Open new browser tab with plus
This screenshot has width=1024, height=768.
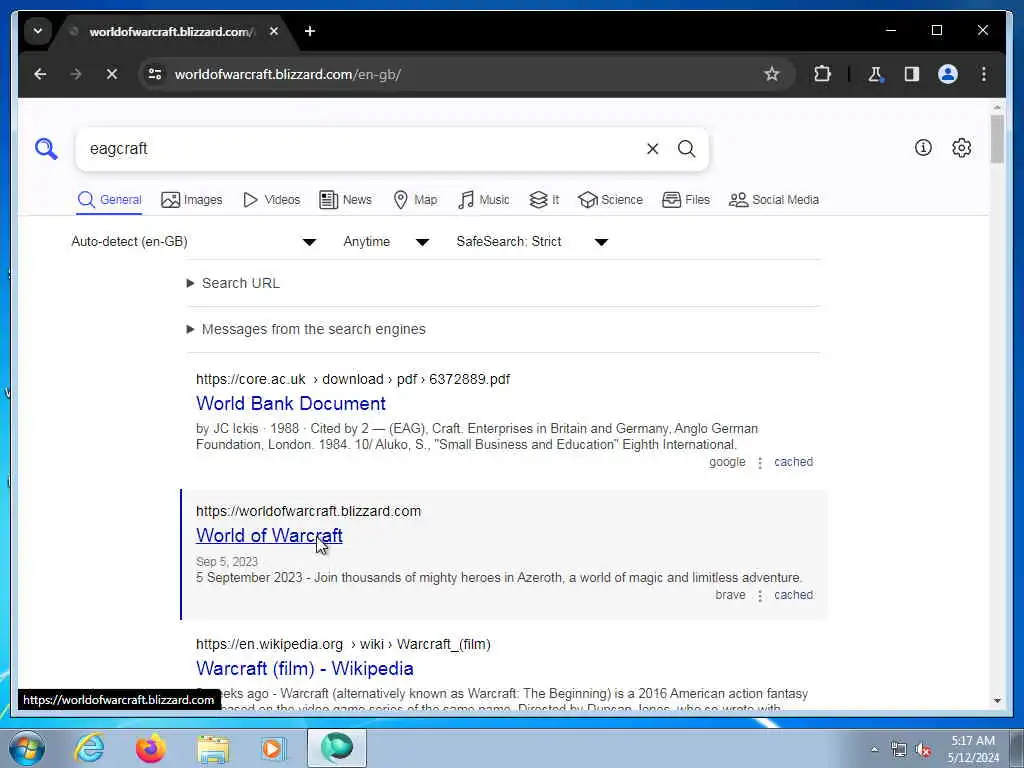click(310, 31)
